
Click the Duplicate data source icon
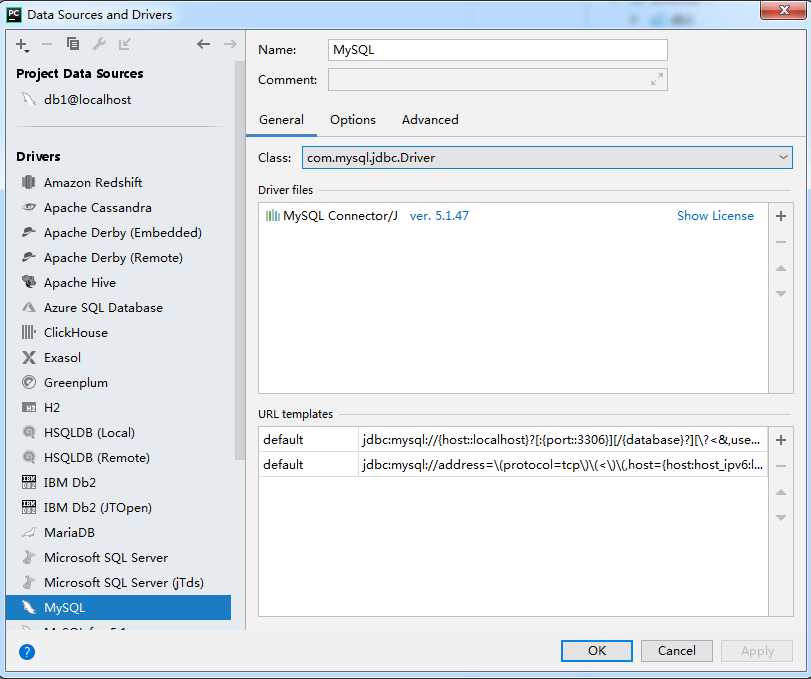click(73, 44)
